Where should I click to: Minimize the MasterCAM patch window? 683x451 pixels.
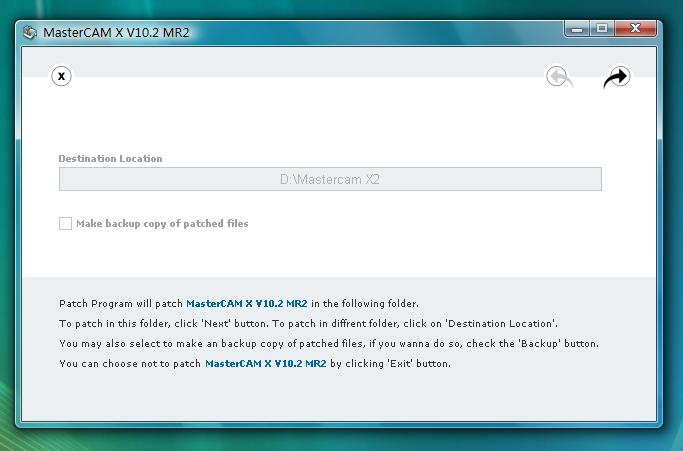(577, 29)
